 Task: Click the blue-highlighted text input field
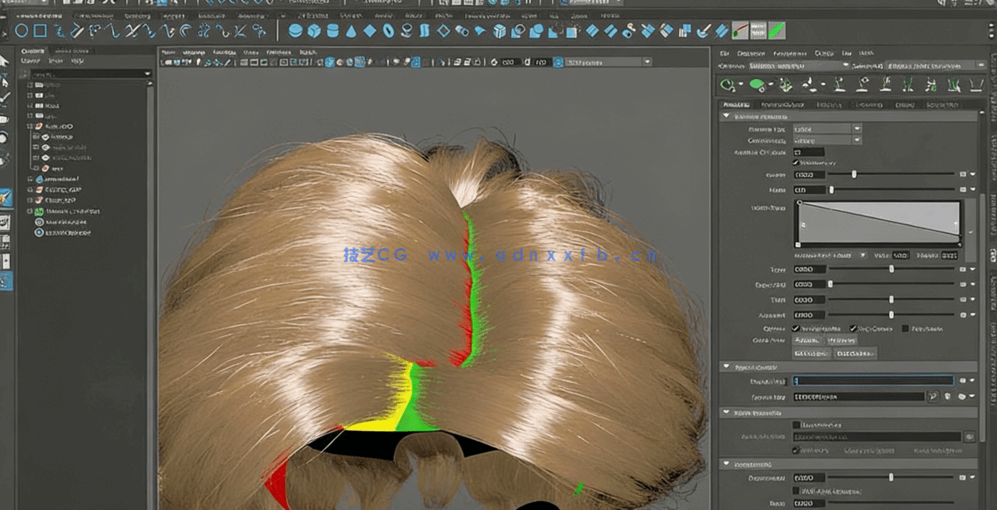[872, 381]
